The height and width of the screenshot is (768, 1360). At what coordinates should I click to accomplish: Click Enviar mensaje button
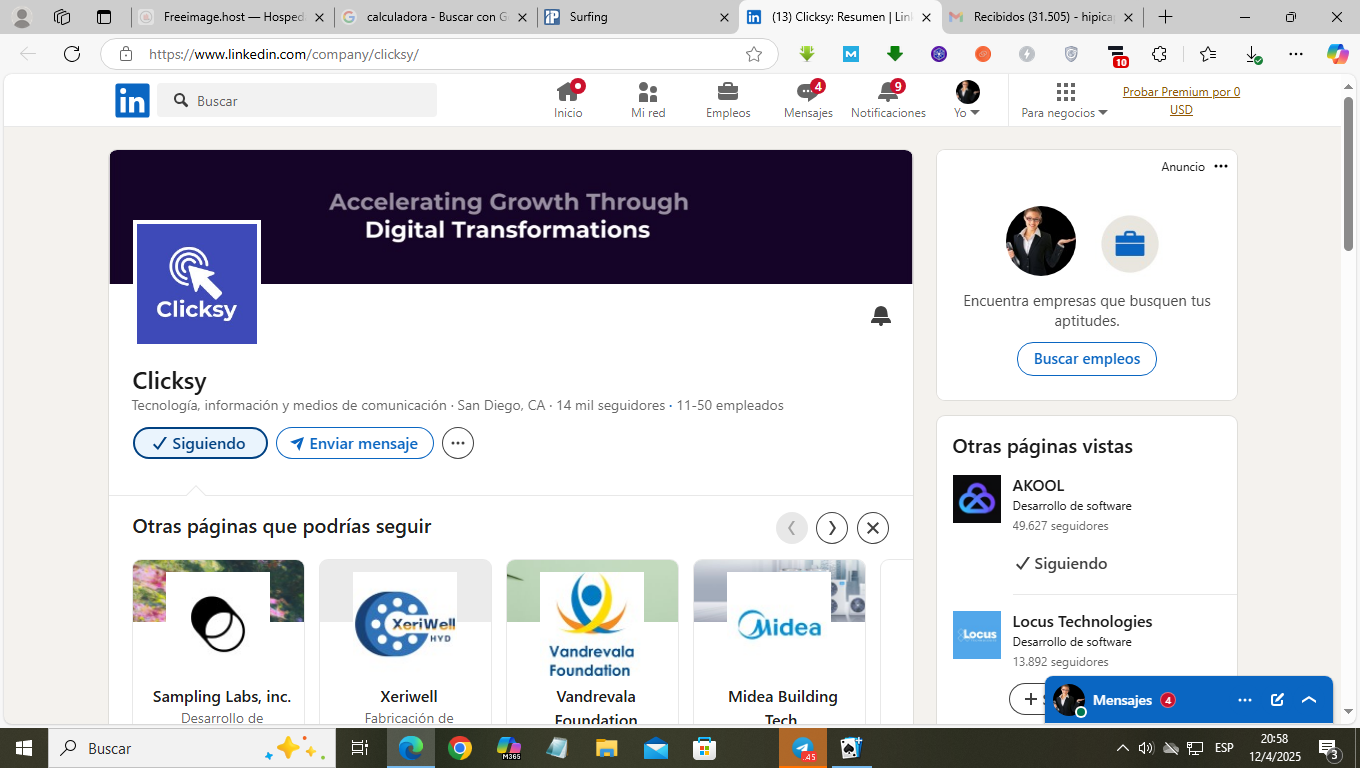click(x=355, y=443)
